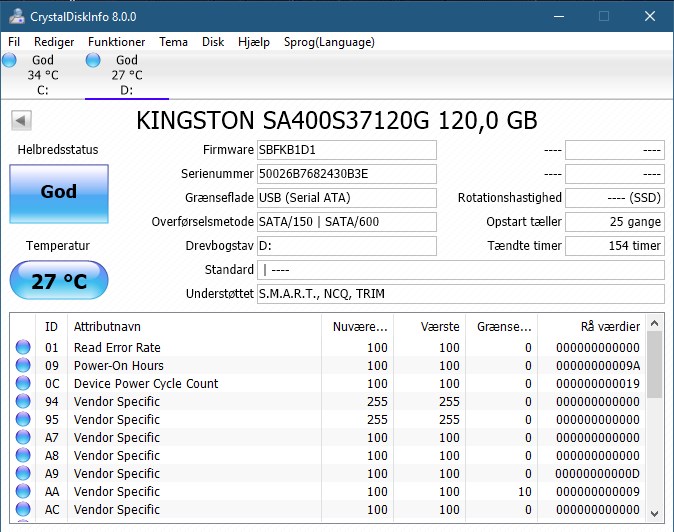Click status orb of attribute AA row
Image resolution: width=674 pixels, height=532 pixels.
23,491
